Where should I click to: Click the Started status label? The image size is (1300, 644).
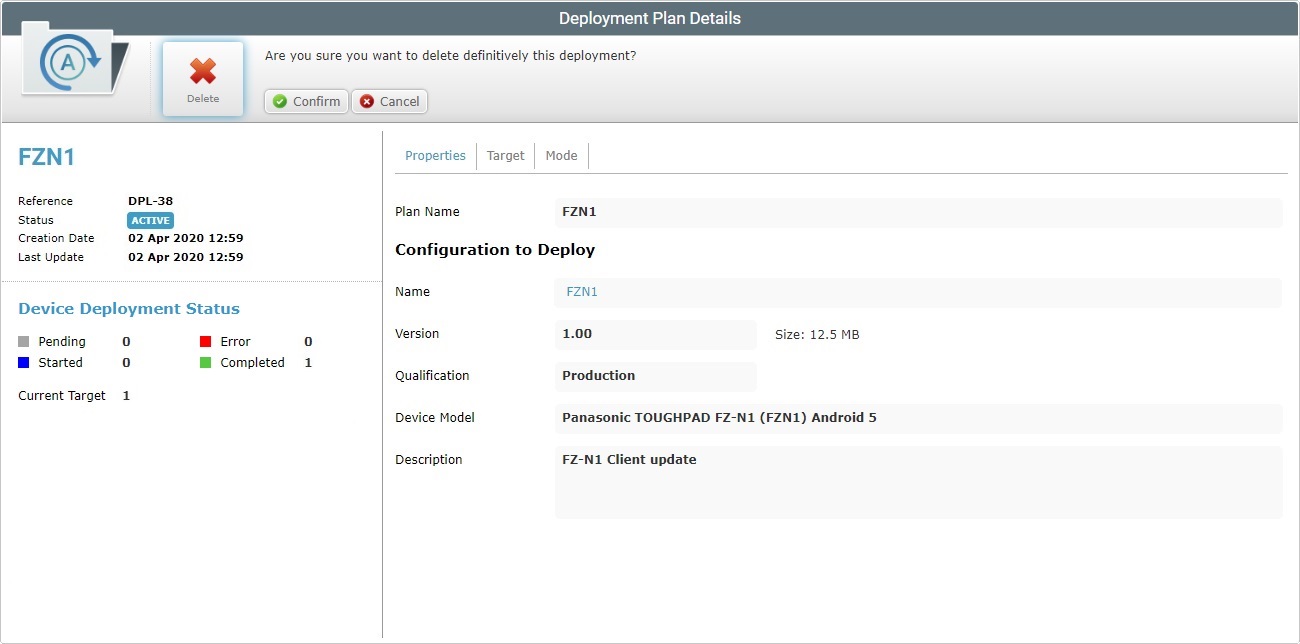point(61,363)
